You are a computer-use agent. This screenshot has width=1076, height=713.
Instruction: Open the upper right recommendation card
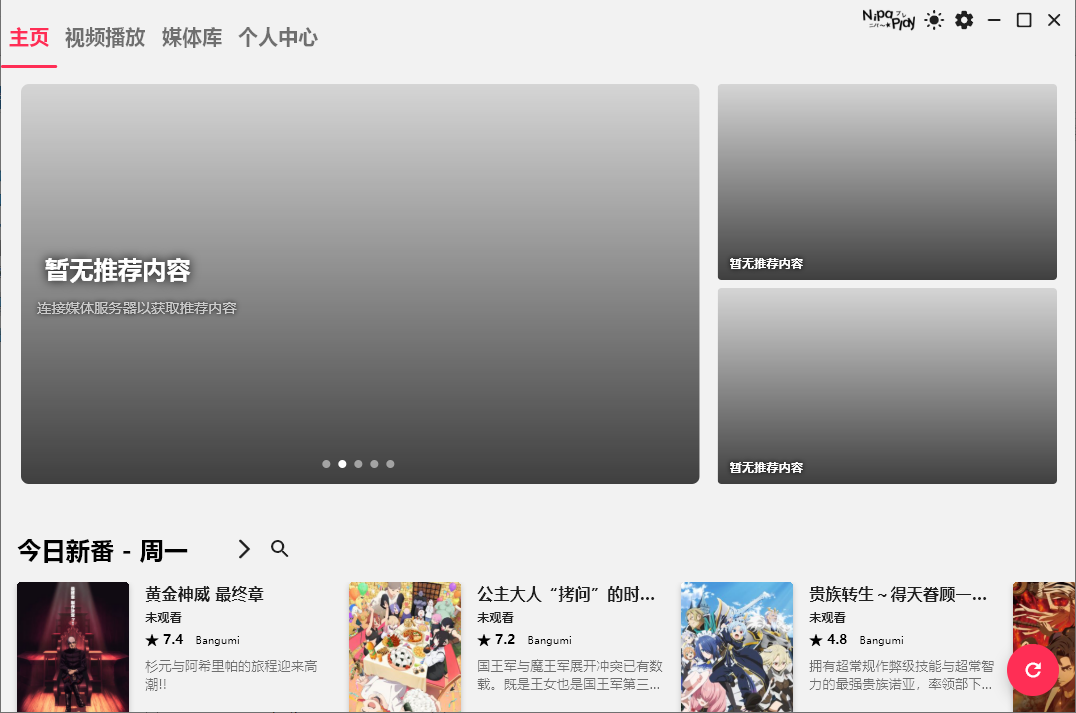point(887,181)
